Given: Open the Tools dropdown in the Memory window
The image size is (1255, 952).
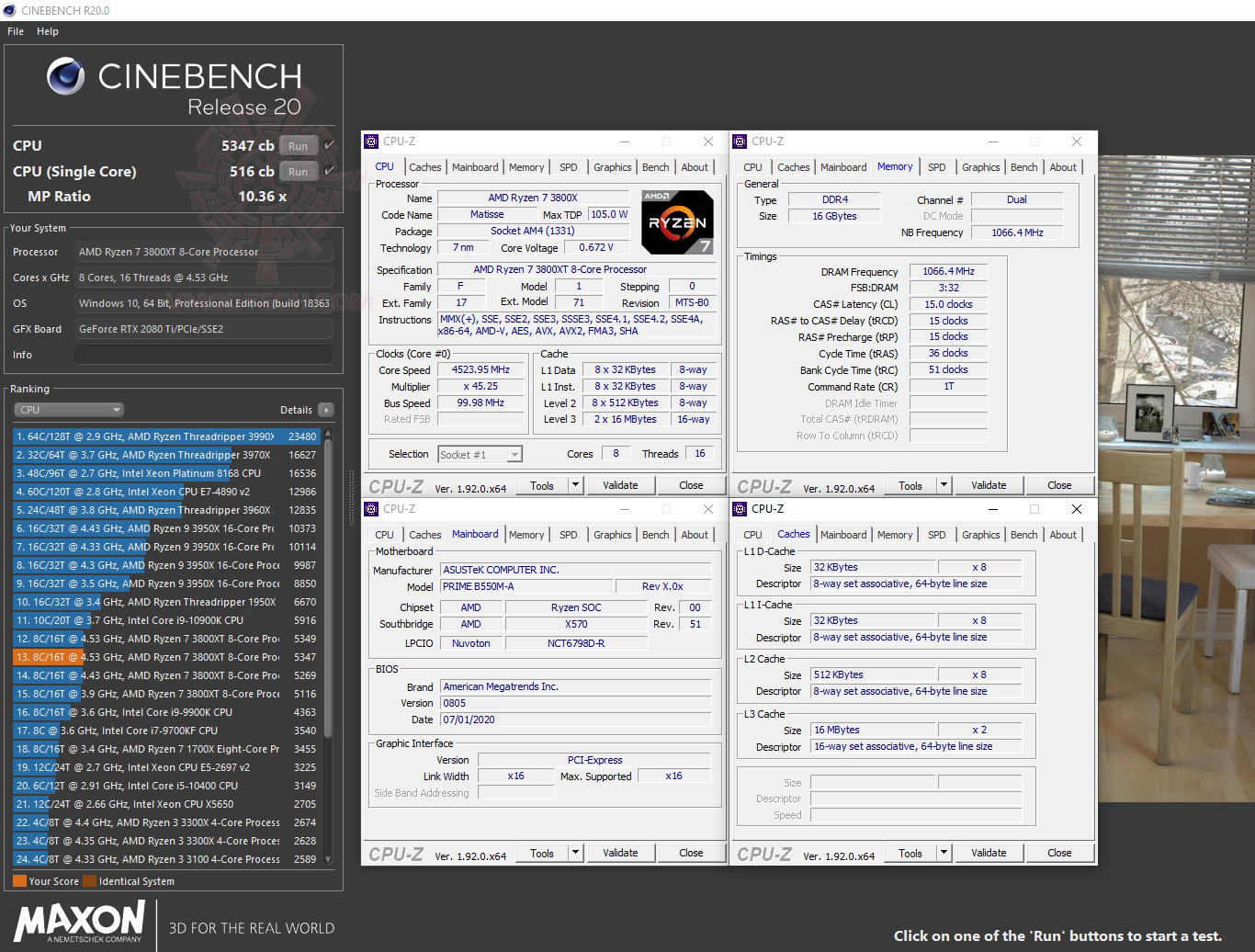Looking at the screenshot, I should [943, 484].
